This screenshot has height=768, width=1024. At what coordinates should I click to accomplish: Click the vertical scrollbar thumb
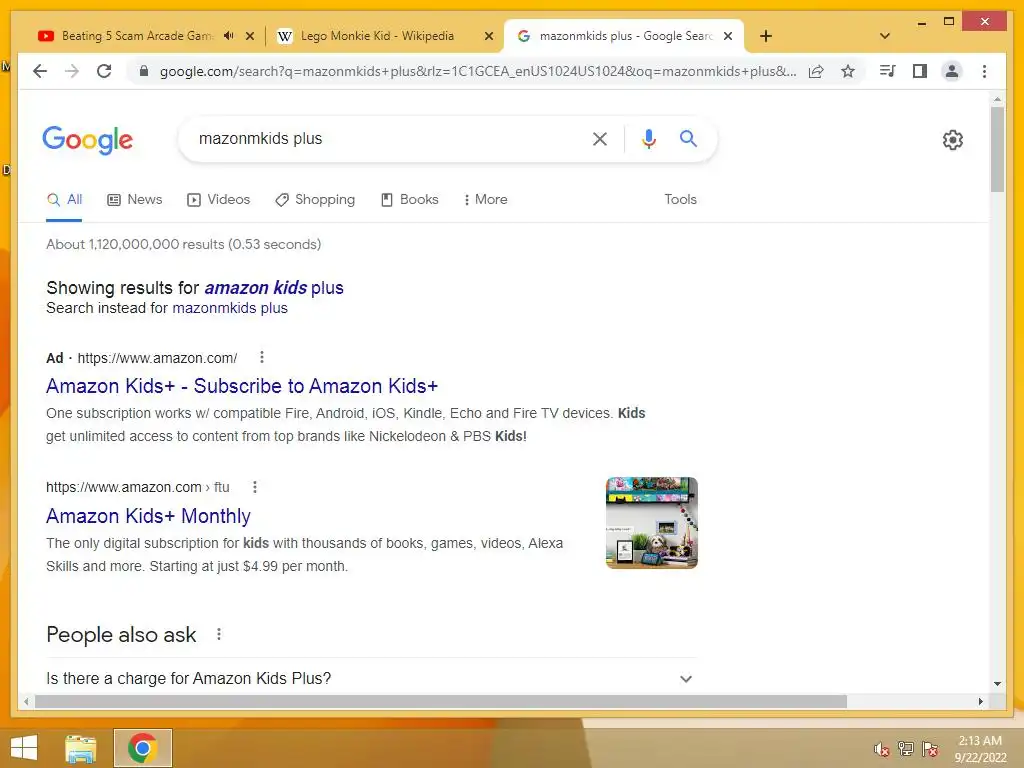click(997, 150)
